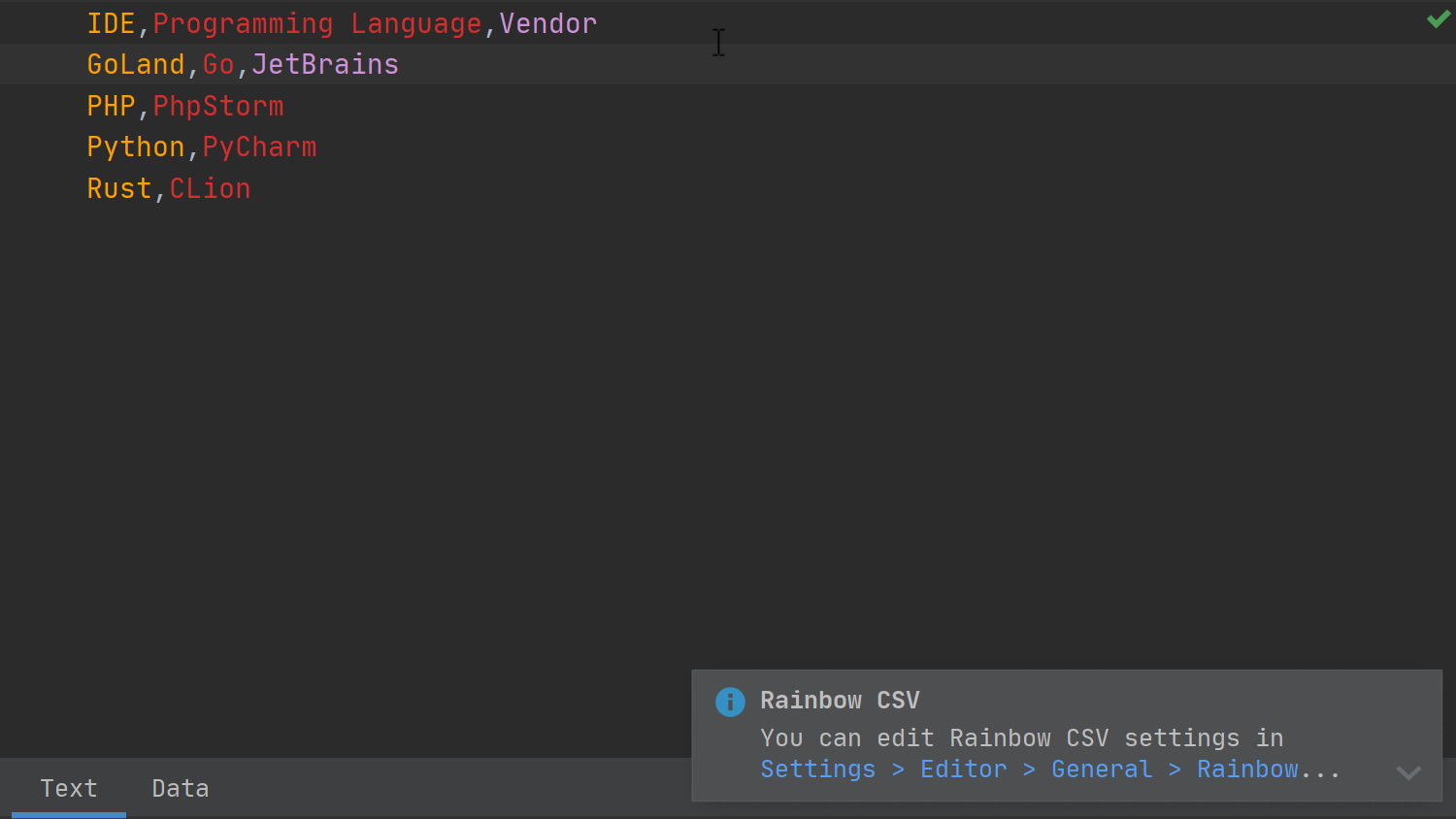Click the 'Rust' text in last row
Screen dimensions: 1456x819
click(119, 189)
